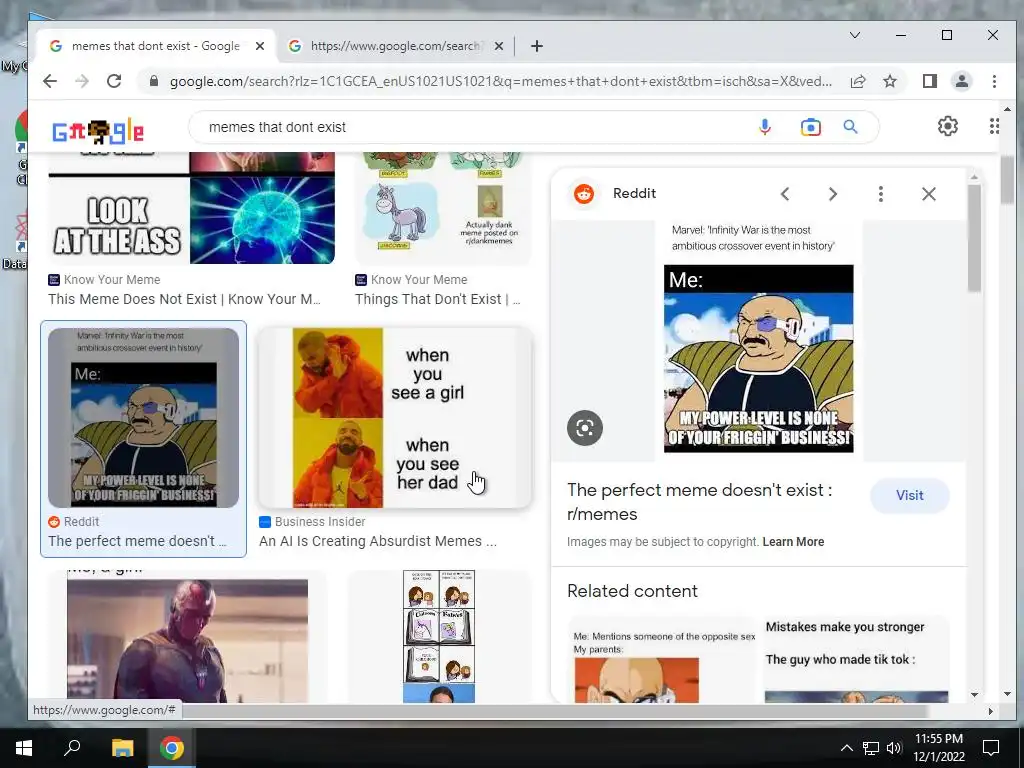The height and width of the screenshot is (768, 1024).
Task: Go back to previous page in Chrome
Action: tap(50, 81)
